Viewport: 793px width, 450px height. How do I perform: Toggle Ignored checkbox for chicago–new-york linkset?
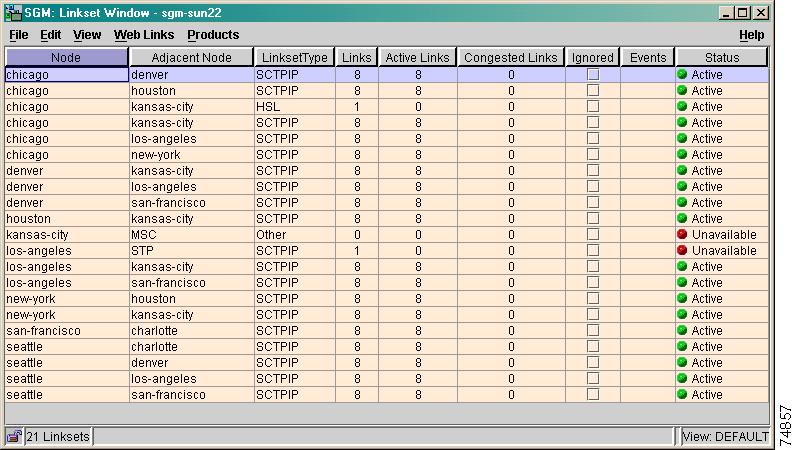[593, 154]
